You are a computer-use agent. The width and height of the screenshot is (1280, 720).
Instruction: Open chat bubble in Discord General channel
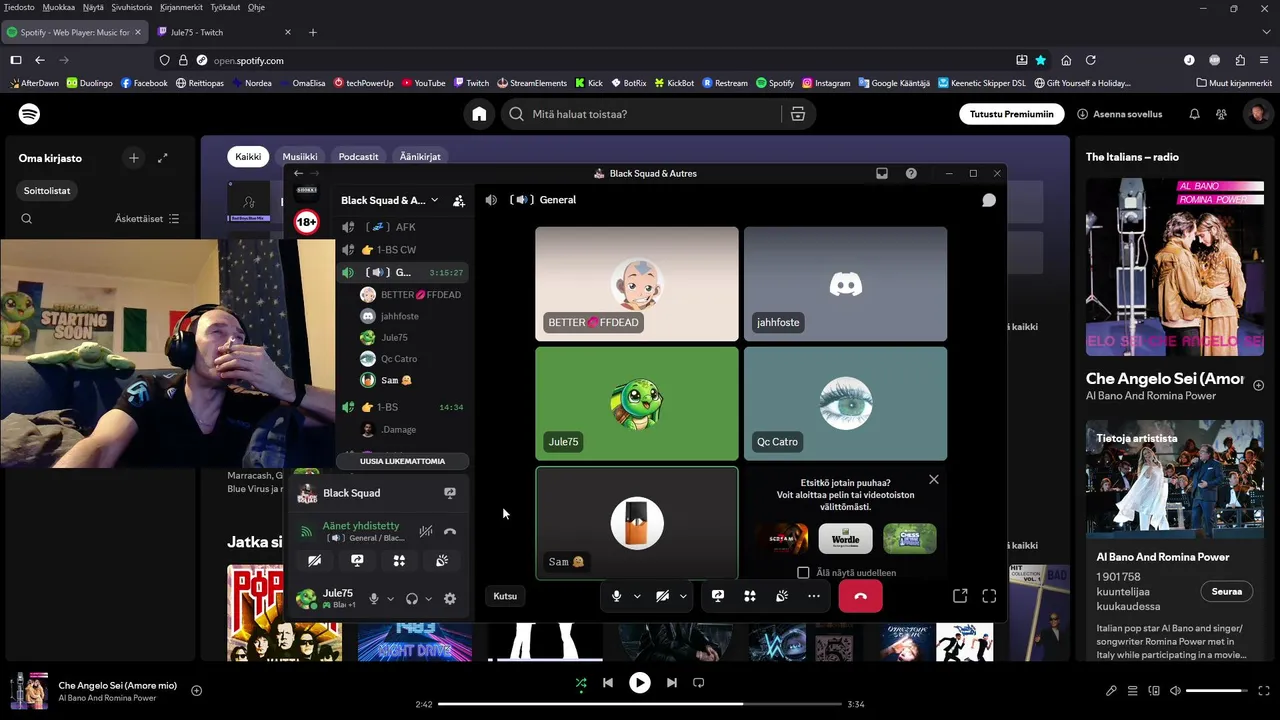989,200
